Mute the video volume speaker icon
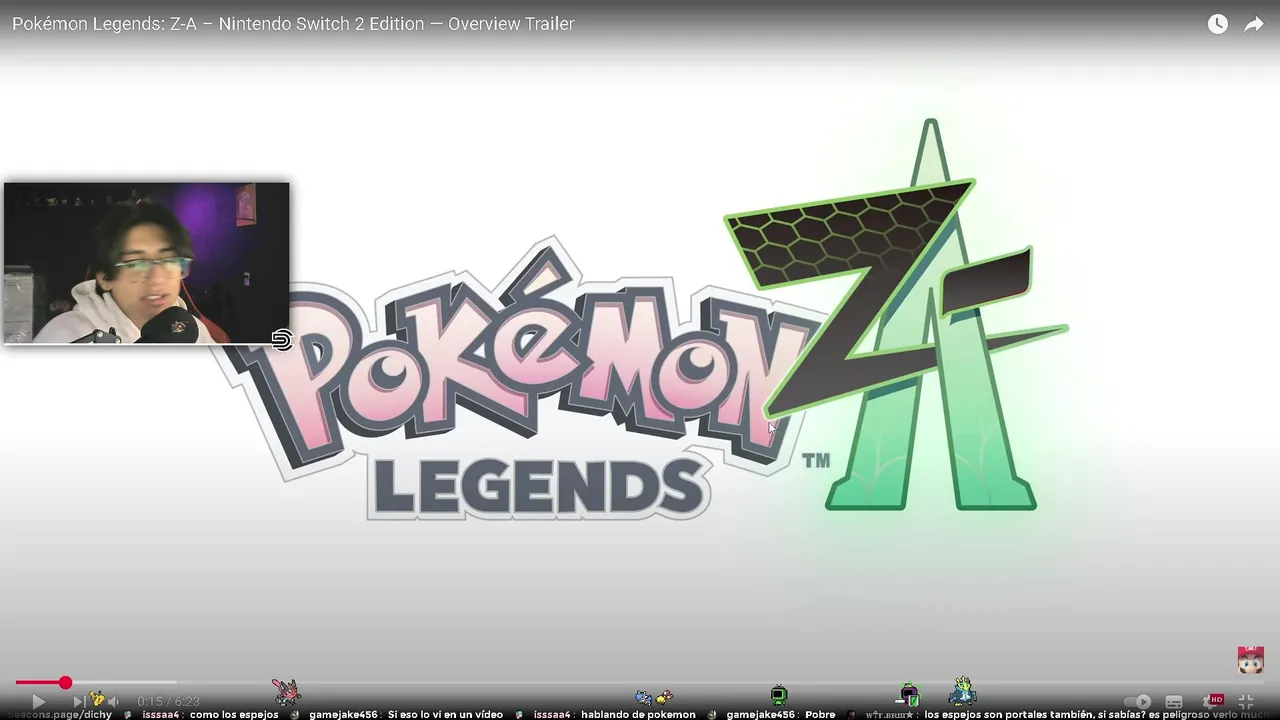 (113, 702)
